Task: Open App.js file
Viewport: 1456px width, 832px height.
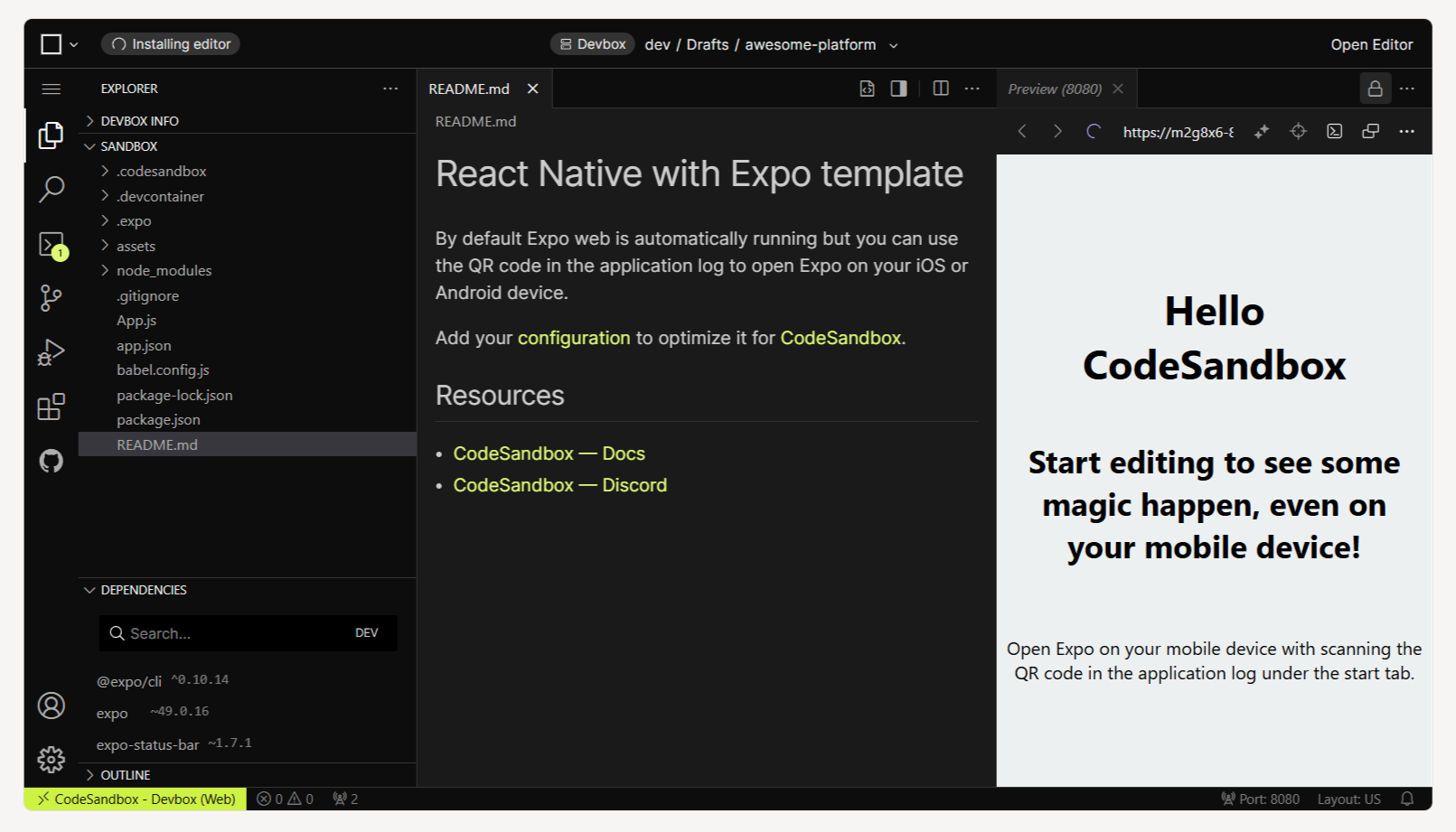Action: coord(248,321)
